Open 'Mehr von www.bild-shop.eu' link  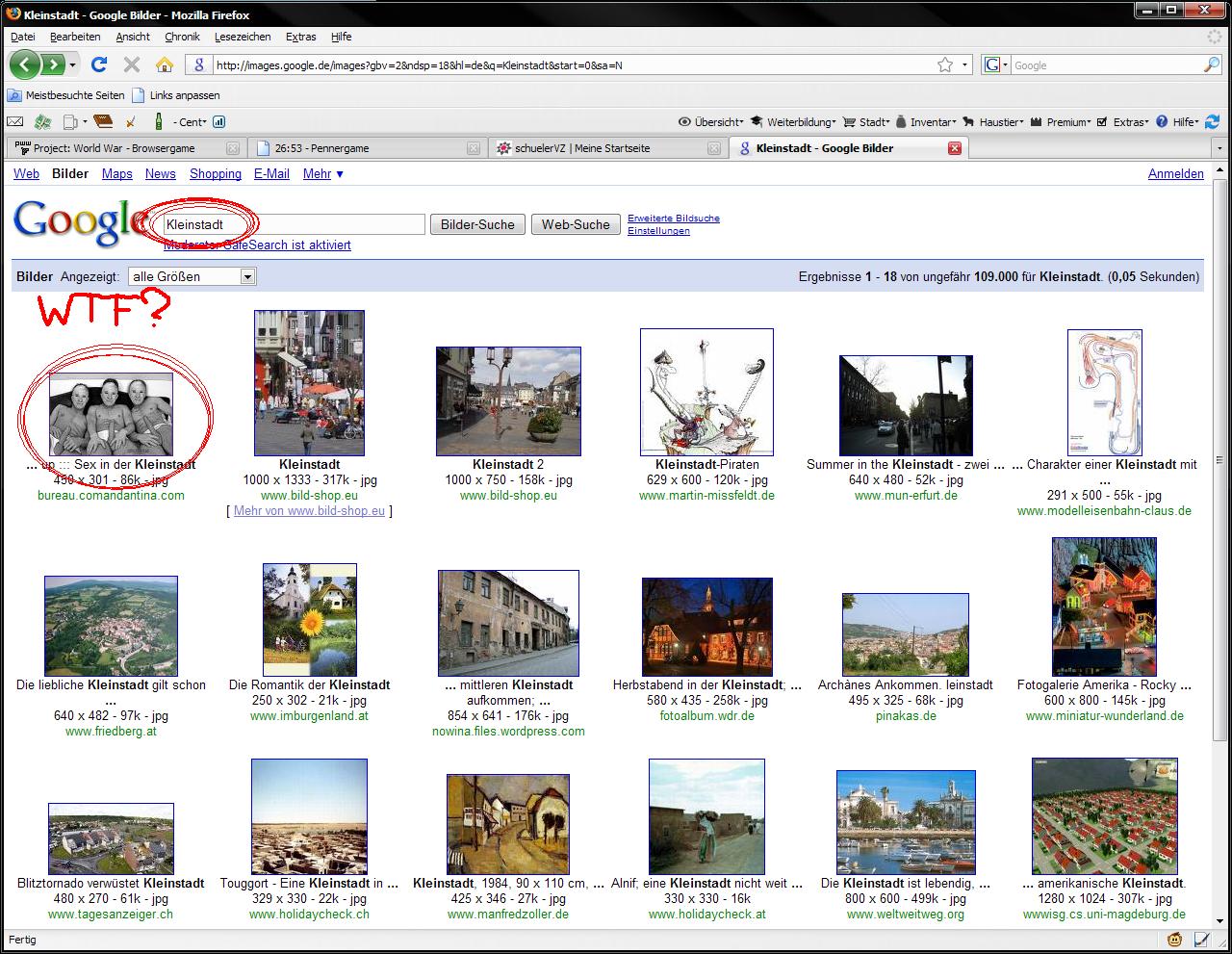click(309, 511)
